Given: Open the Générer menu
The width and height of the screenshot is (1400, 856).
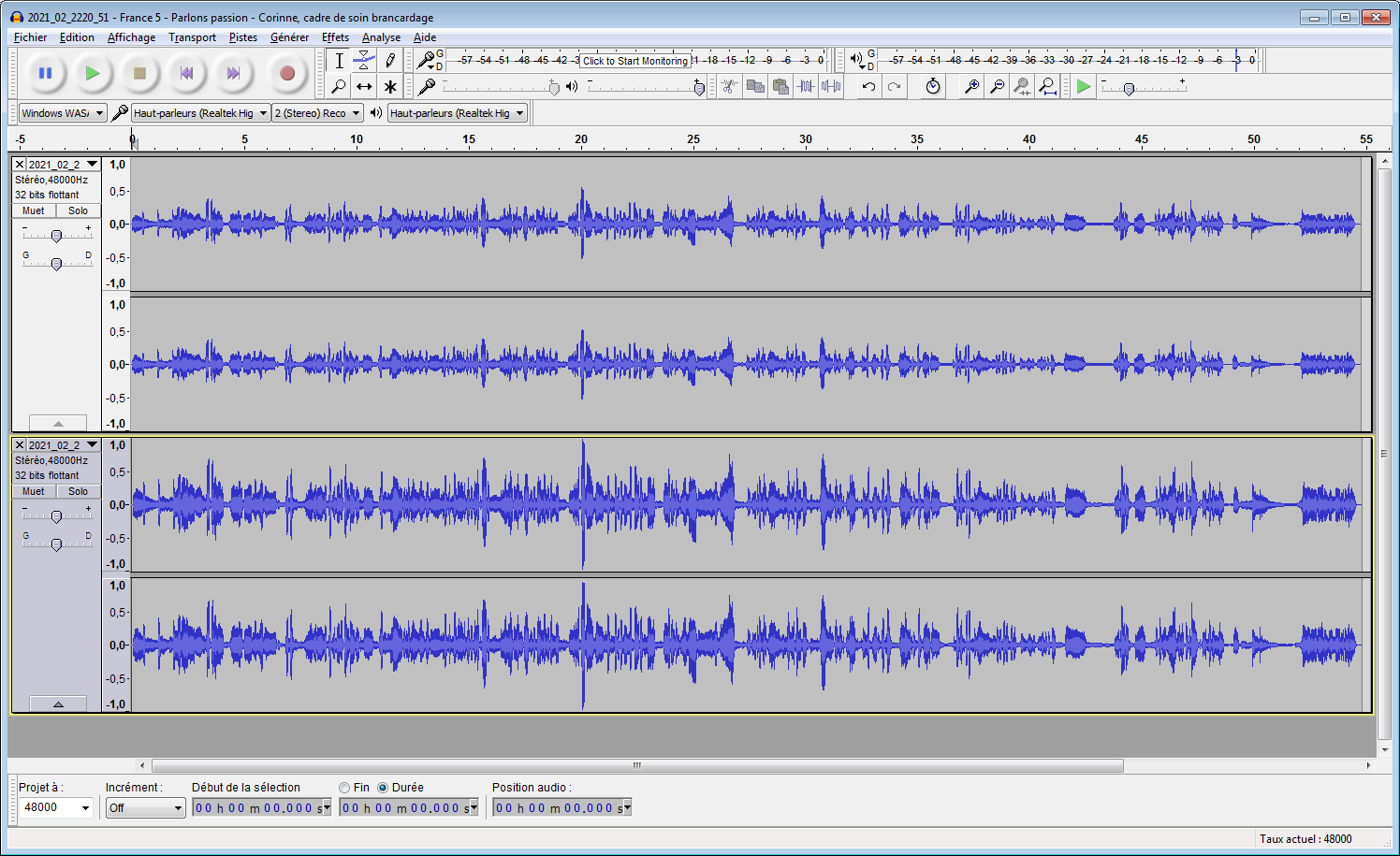Looking at the screenshot, I should point(289,37).
